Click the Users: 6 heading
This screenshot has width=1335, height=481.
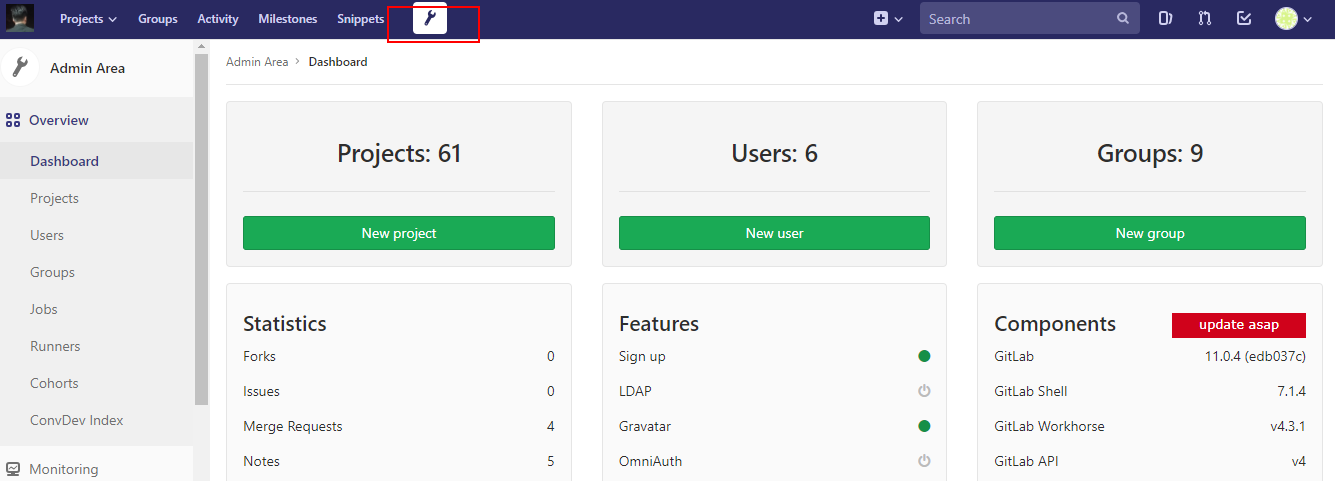pos(774,153)
